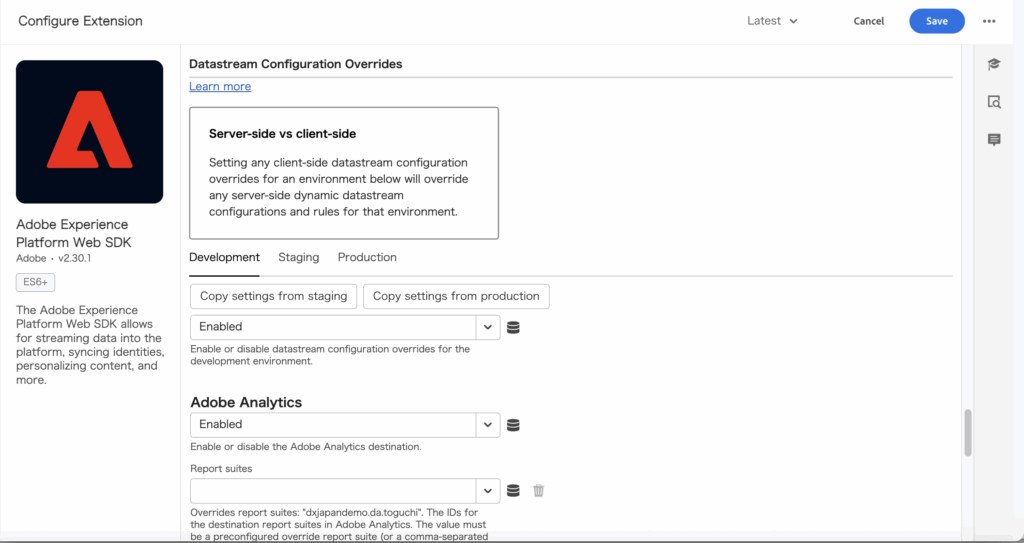This screenshot has height=543, width=1024.
Task: Expand the Report suites dropdown arrow
Action: click(x=487, y=491)
